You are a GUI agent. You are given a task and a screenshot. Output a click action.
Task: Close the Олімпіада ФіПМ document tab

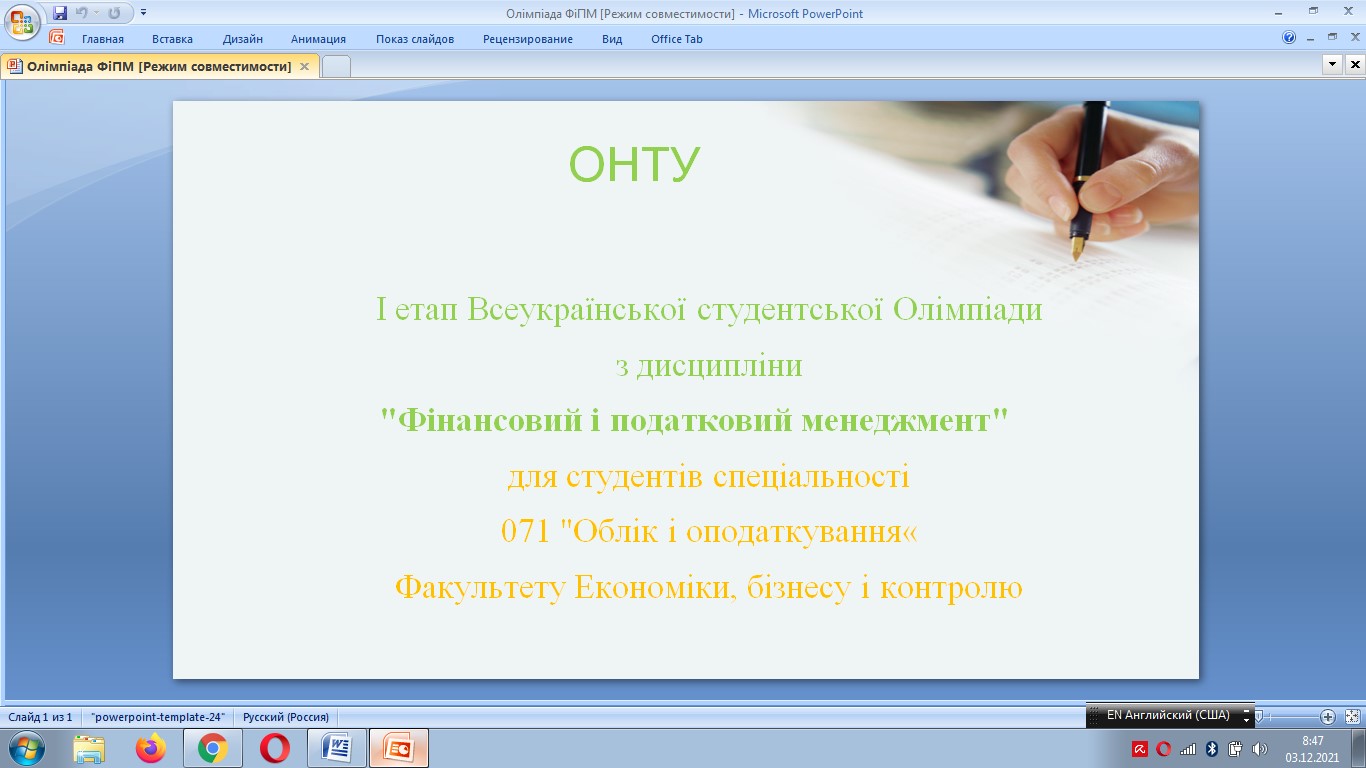[x=304, y=66]
